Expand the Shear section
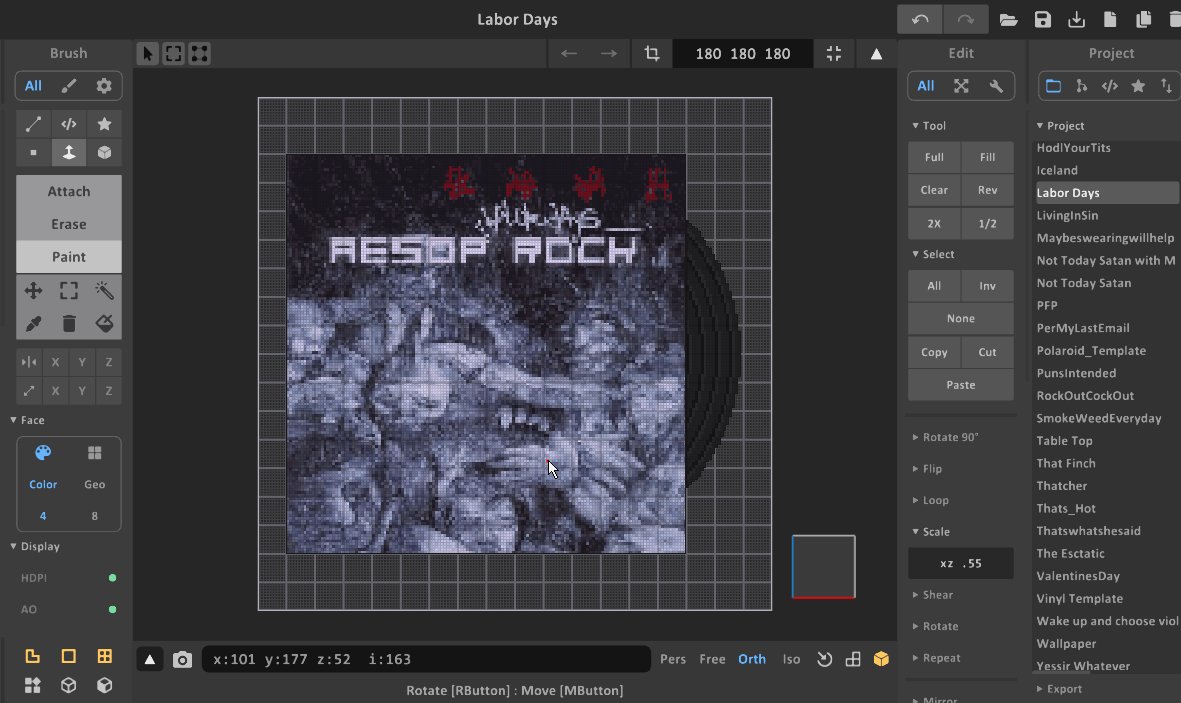Image resolution: width=1181 pixels, height=703 pixels. [x=932, y=595]
